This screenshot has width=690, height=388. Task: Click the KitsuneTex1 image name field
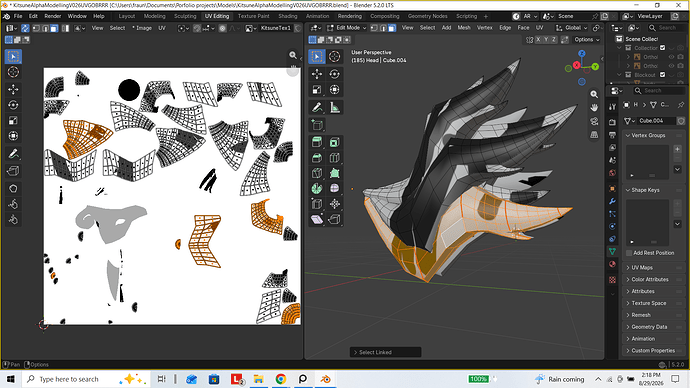click(275, 28)
